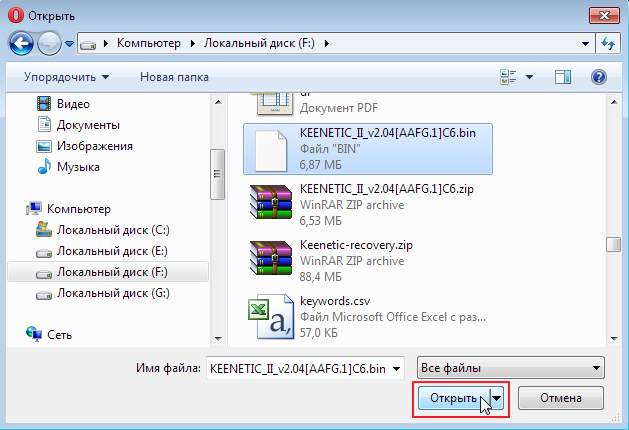Close the Открыть dialog window
Image resolution: width=629 pixels, height=430 pixels.
[x=604, y=16]
